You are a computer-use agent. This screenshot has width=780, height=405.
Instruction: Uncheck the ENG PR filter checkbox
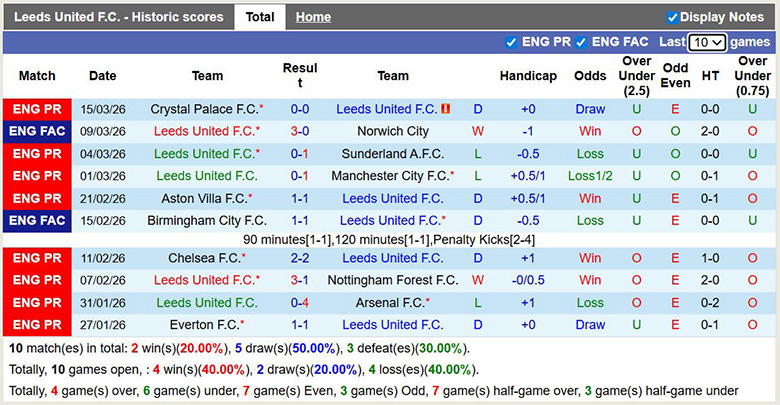[x=511, y=43]
